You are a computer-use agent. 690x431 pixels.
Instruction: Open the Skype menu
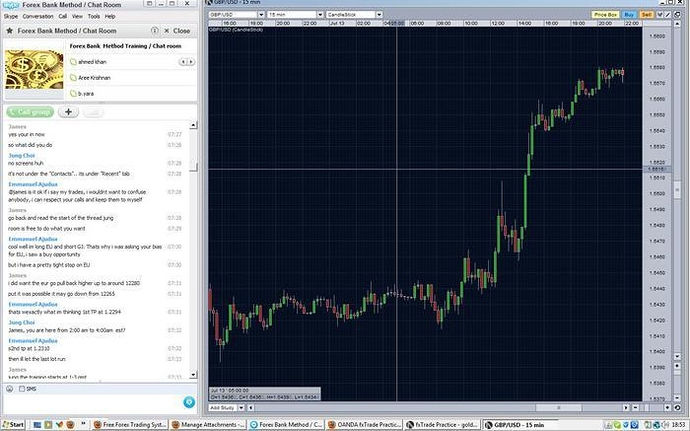pos(11,16)
